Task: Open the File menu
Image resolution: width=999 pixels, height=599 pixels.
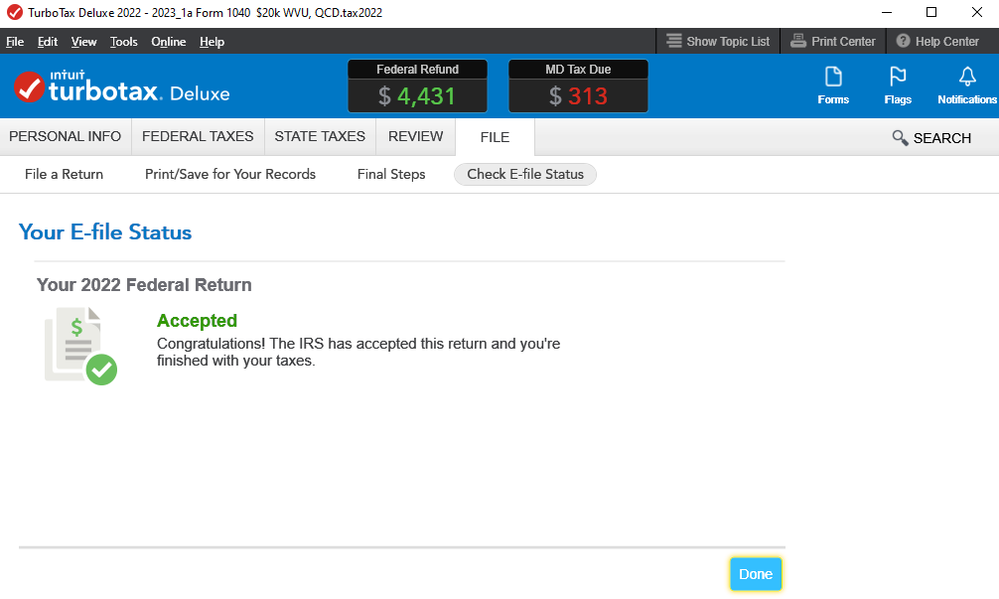Action: pos(15,41)
